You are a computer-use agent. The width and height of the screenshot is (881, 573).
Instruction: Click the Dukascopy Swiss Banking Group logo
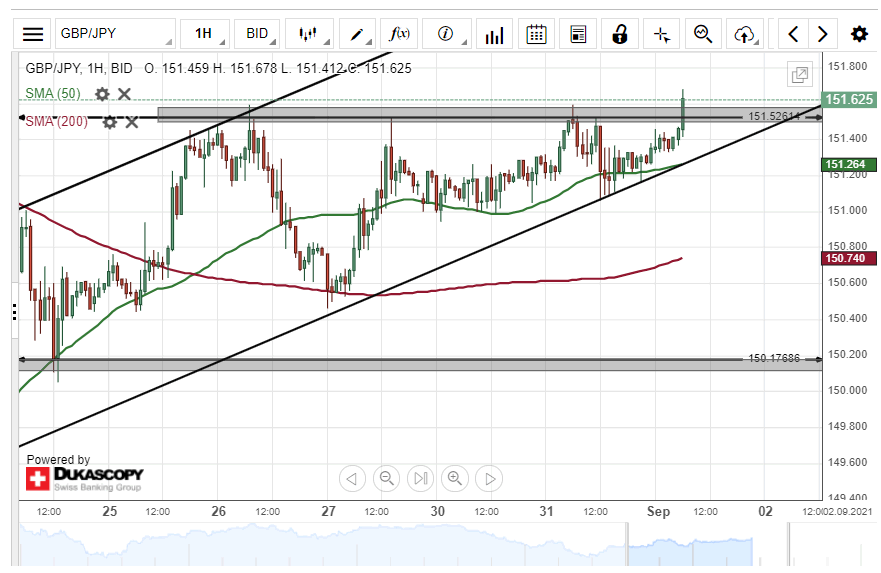coord(84,477)
